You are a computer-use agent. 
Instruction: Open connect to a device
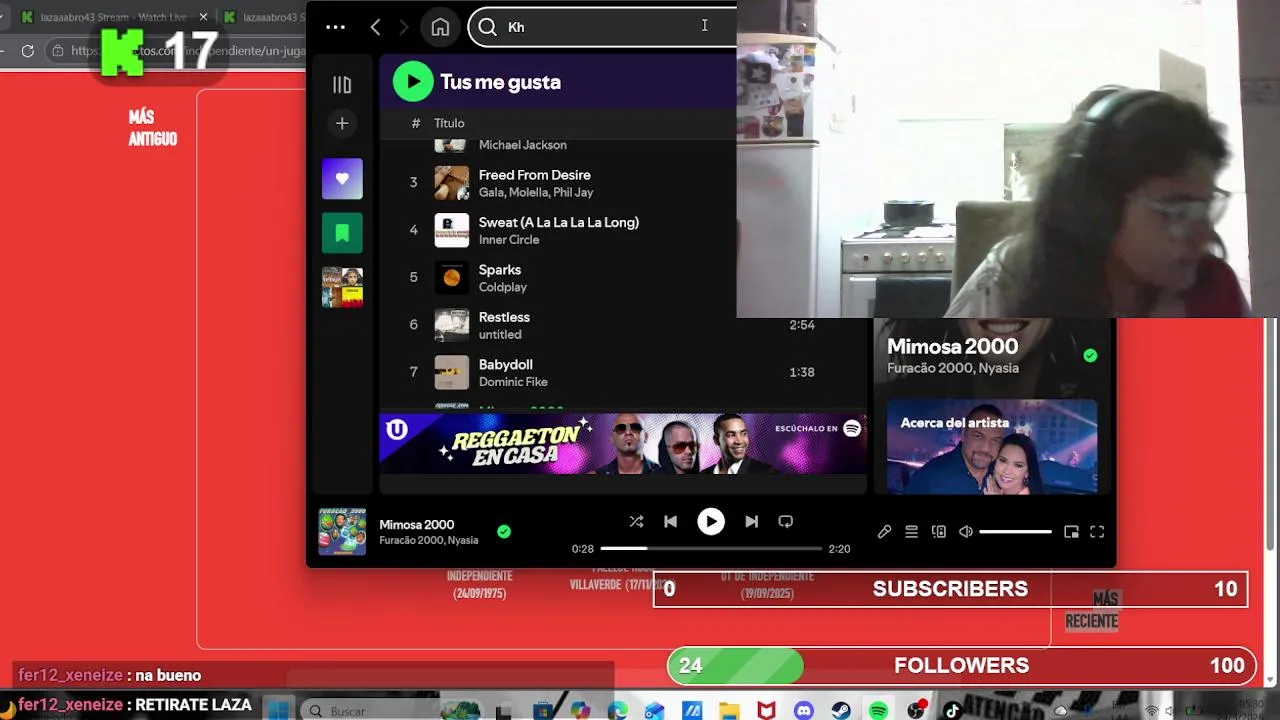938,532
